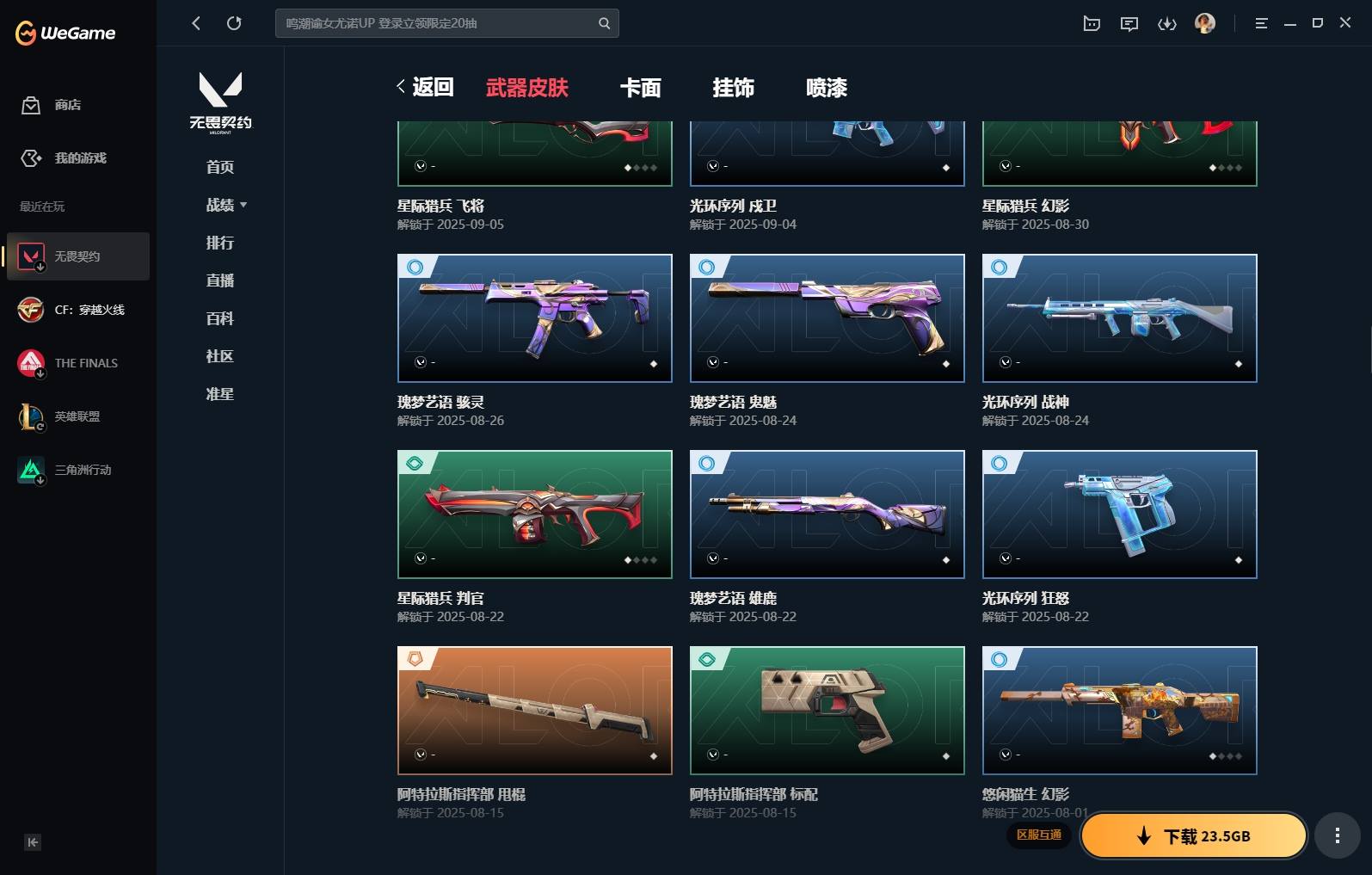Switch to the 卡面 tab
Image resolution: width=1372 pixels, height=875 pixels.
[641, 88]
